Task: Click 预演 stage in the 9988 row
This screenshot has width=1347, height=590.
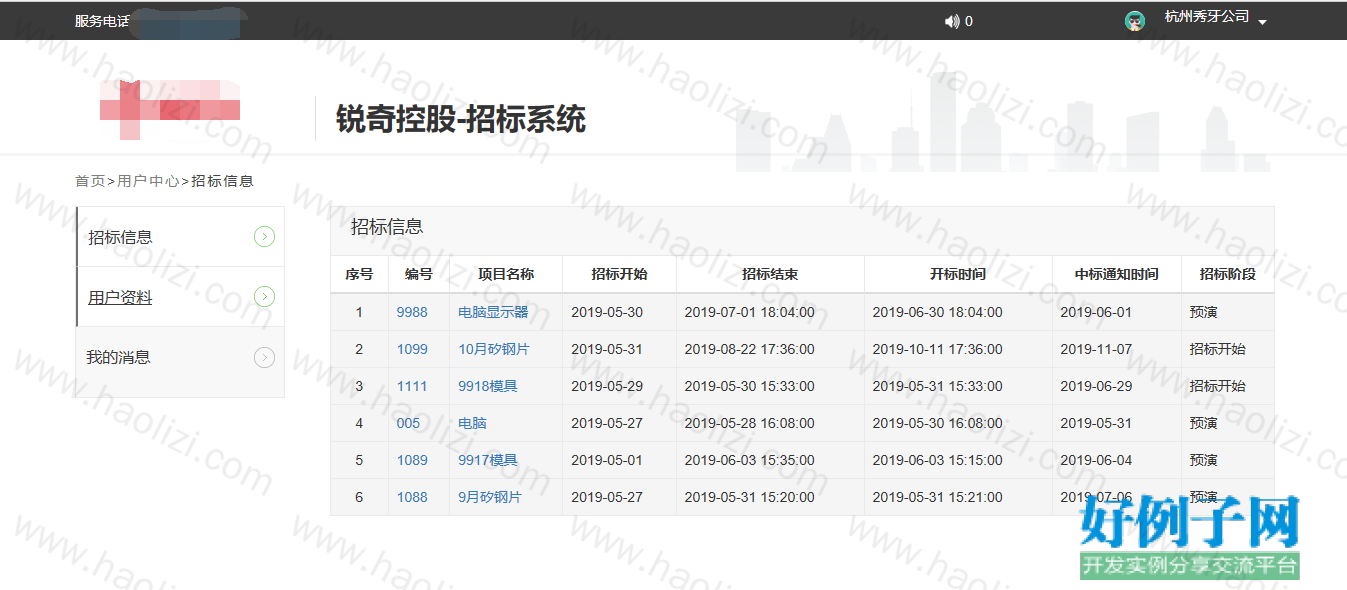Action: (x=1203, y=312)
